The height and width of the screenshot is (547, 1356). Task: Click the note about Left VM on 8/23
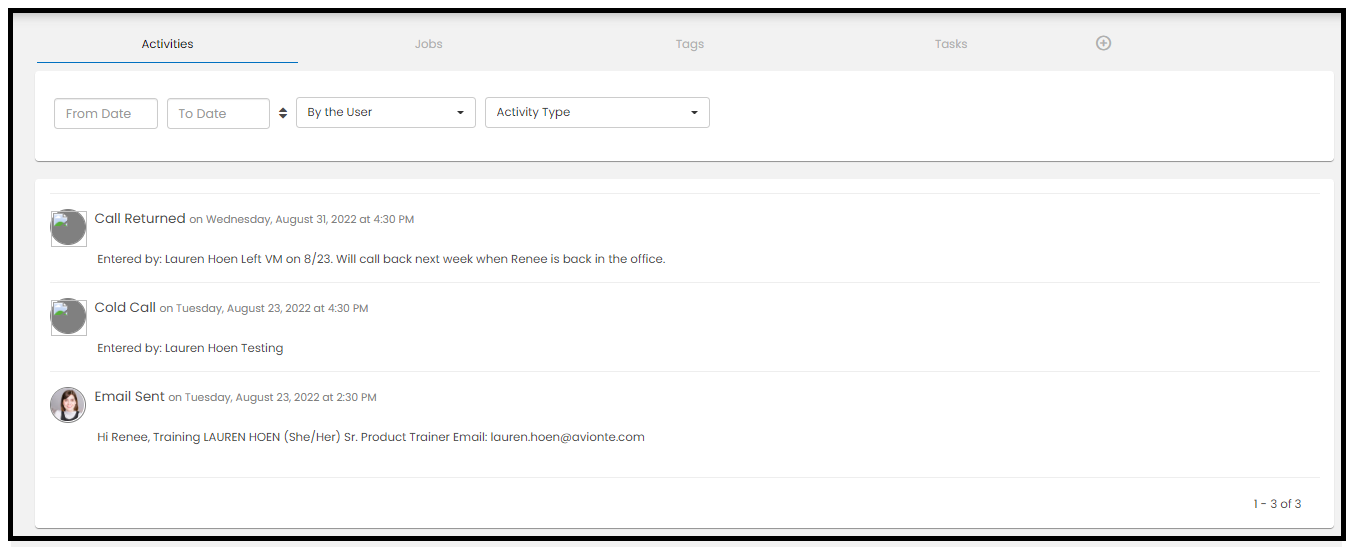[381, 259]
